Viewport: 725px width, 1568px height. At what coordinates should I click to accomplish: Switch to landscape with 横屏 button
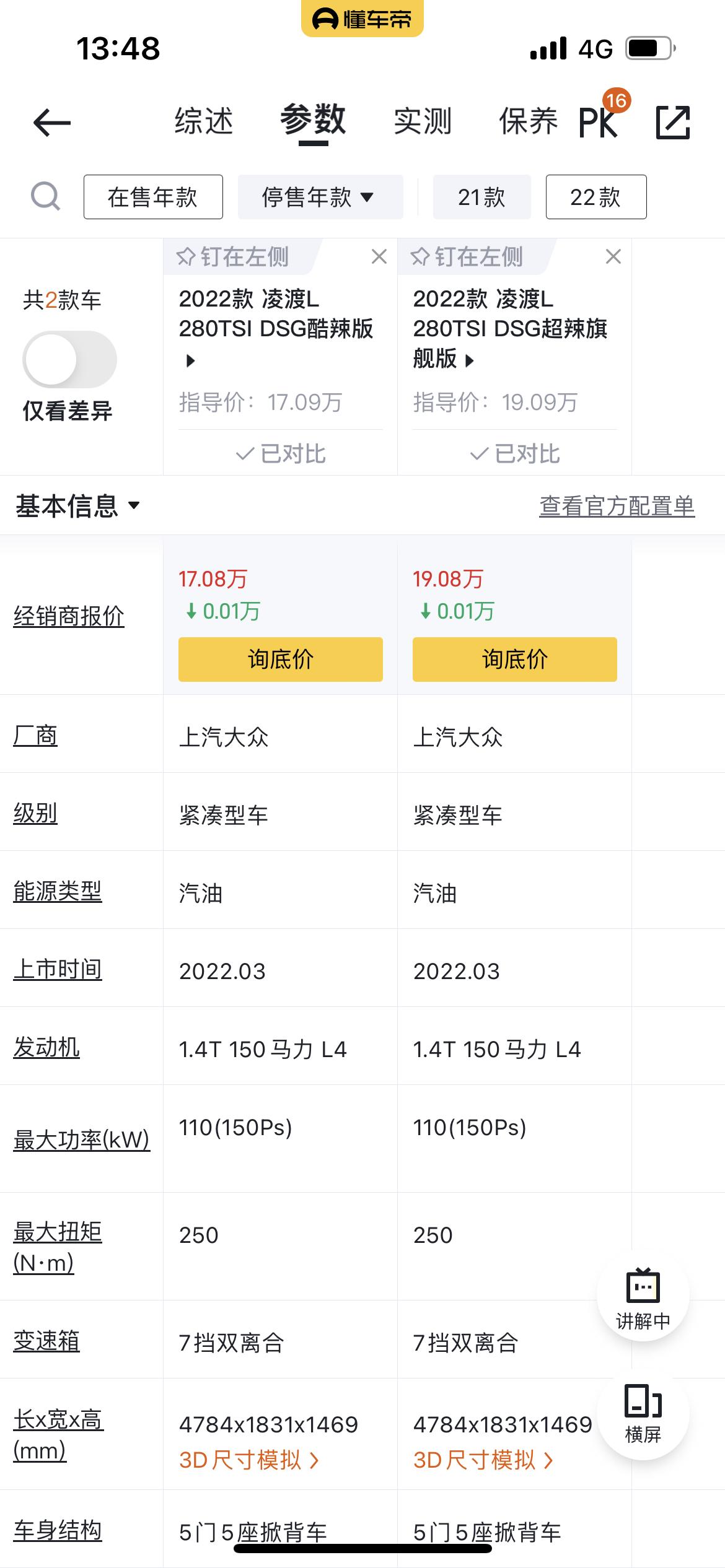(643, 1414)
